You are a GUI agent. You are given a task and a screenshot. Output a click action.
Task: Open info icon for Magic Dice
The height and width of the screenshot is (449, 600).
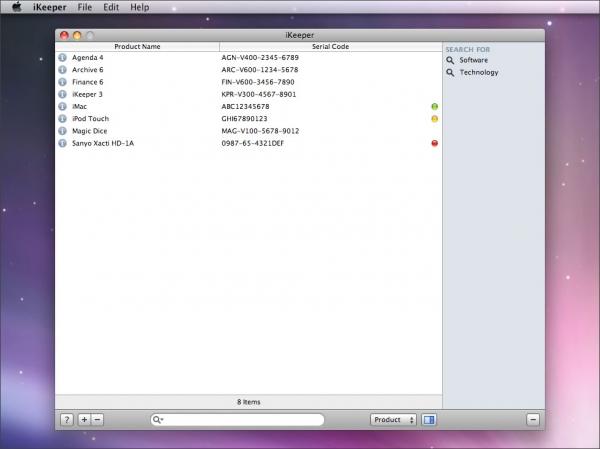point(62,131)
